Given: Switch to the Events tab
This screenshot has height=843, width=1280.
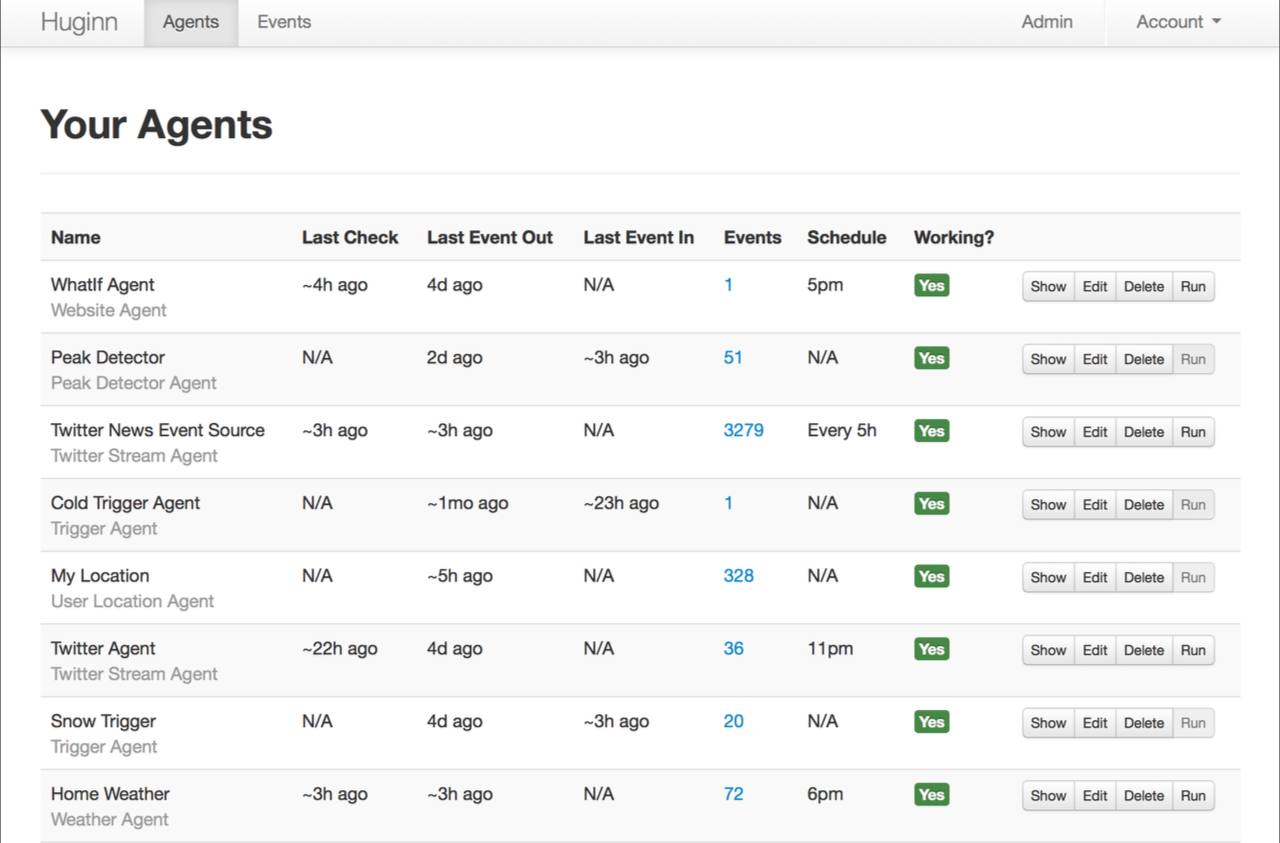Looking at the screenshot, I should tap(284, 22).
